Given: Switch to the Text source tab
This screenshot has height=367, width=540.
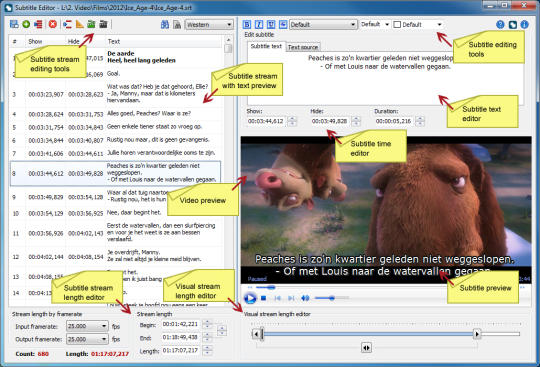Looking at the screenshot, I should (x=303, y=47).
